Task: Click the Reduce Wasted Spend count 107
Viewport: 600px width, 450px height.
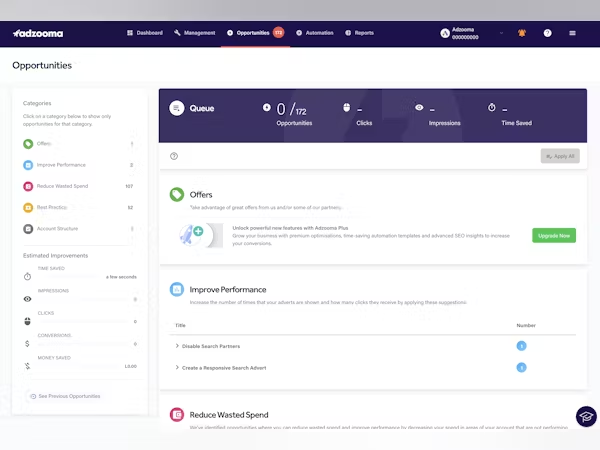Action: pos(129,186)
